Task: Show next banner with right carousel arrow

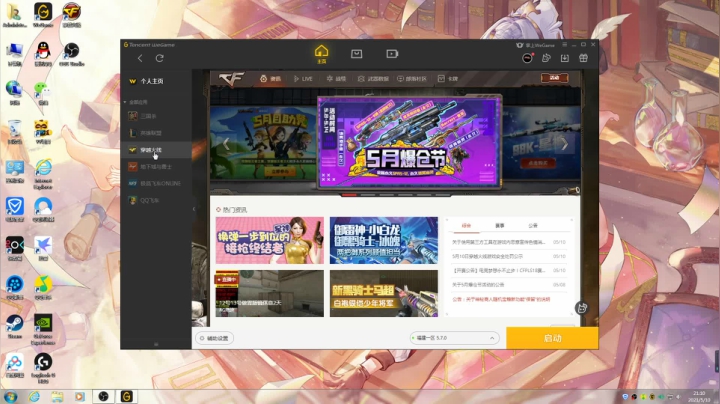Action: [x=565, y=144]
